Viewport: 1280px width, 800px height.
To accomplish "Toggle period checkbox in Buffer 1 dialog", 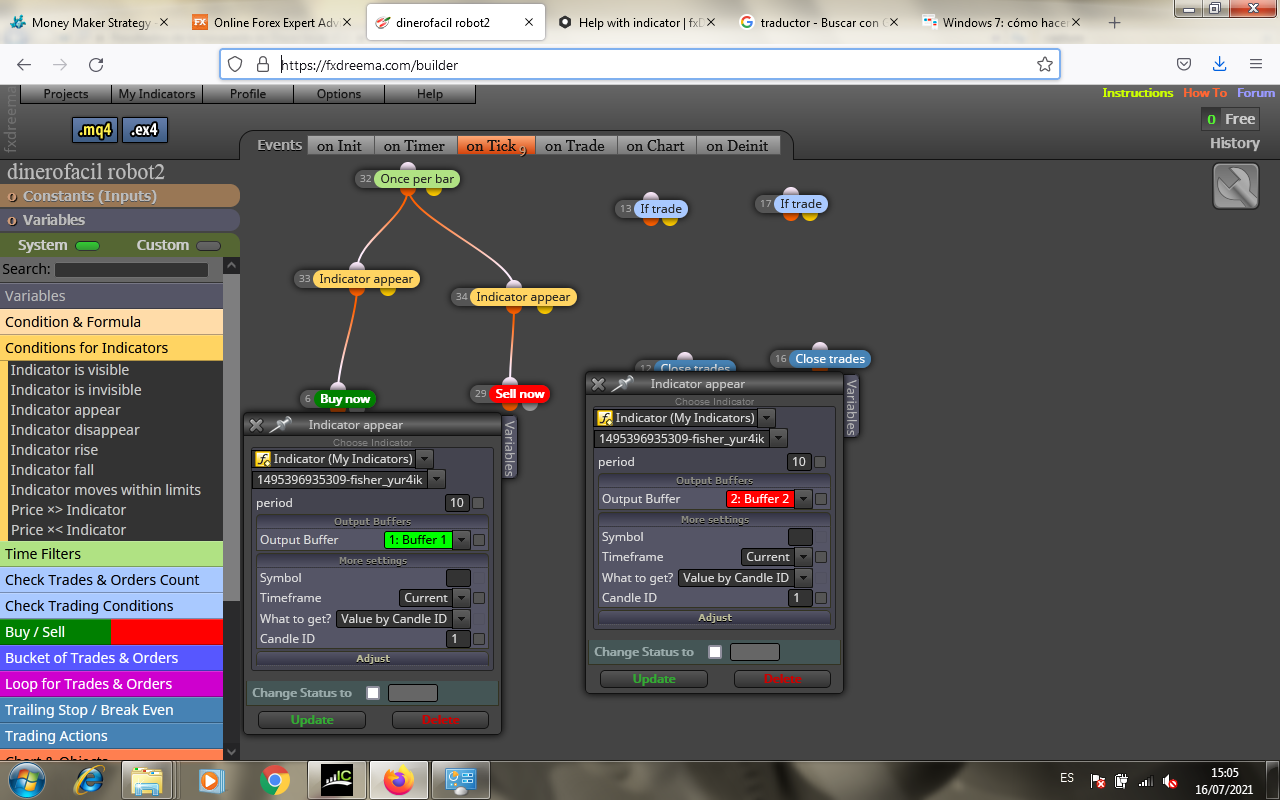I will [478, 503].
